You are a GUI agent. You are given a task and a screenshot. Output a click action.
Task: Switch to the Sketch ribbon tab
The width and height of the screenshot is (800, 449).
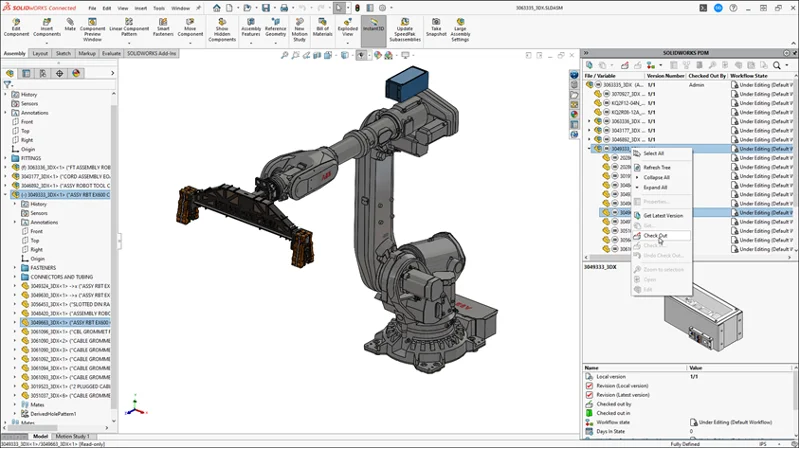[x=63, y=53]
